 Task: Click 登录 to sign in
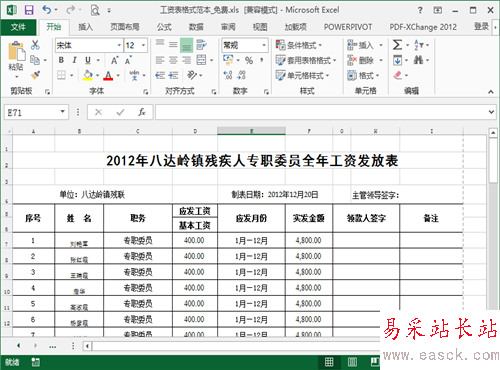pos(481,26)
